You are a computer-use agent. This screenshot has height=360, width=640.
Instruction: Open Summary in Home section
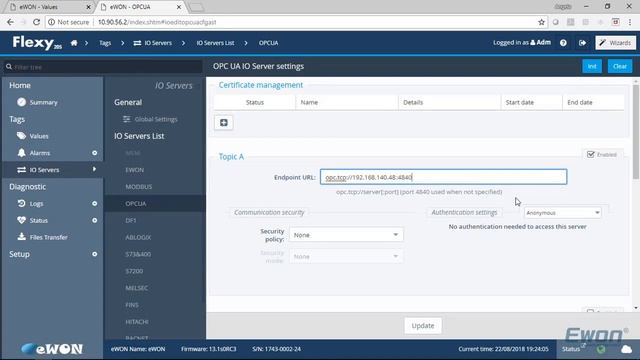tap(43, 102)
